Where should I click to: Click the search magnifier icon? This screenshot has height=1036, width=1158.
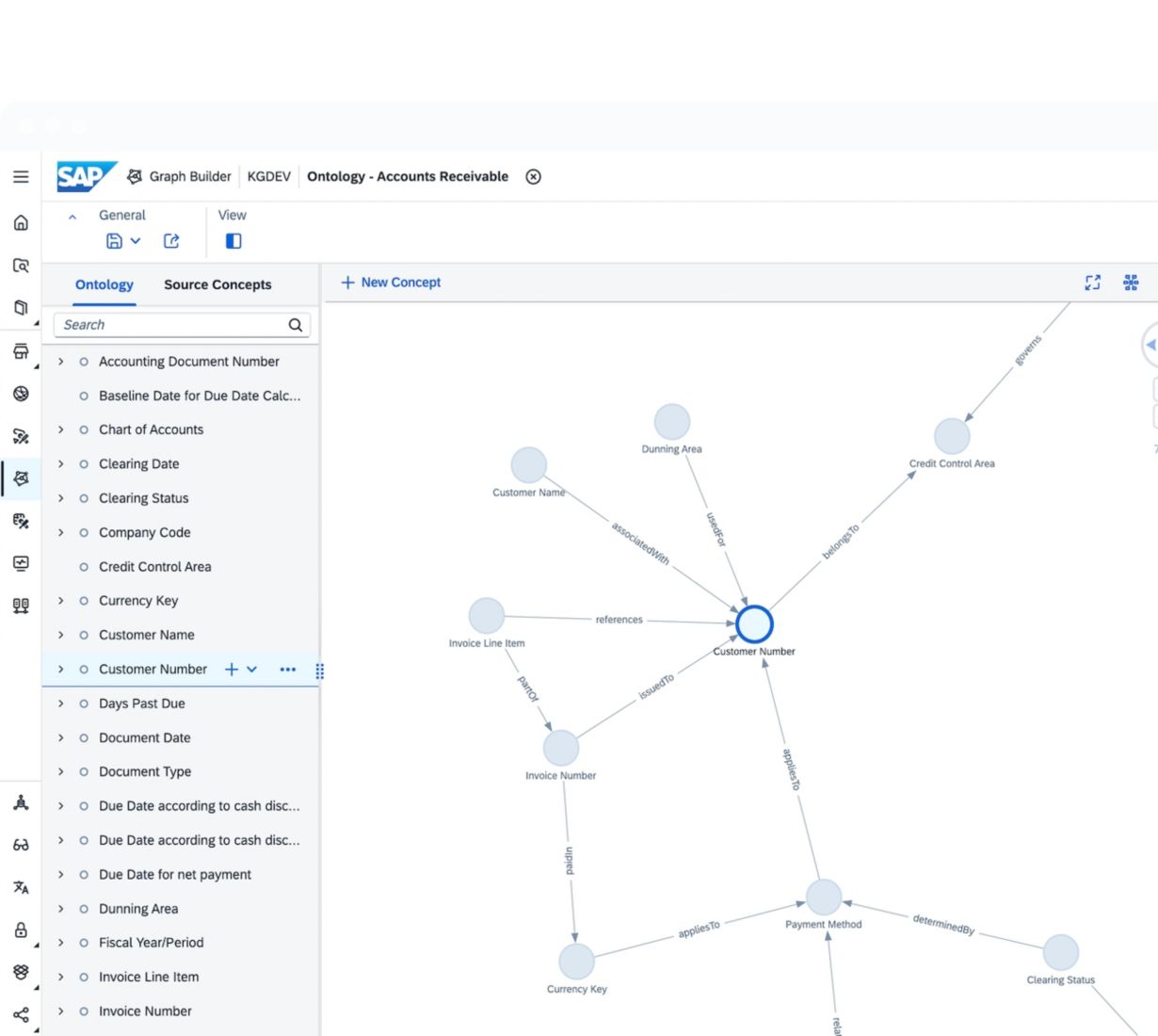pos(296,325)
